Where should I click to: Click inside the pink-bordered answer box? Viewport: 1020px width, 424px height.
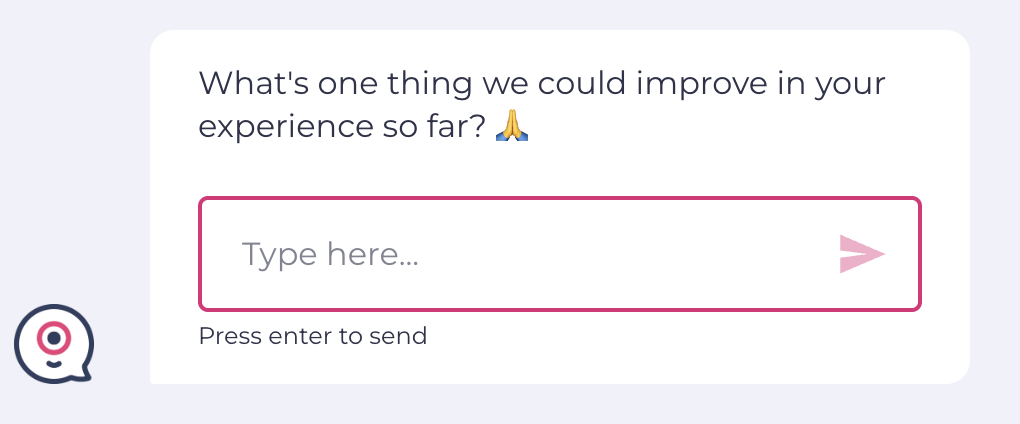coord(560,254)
